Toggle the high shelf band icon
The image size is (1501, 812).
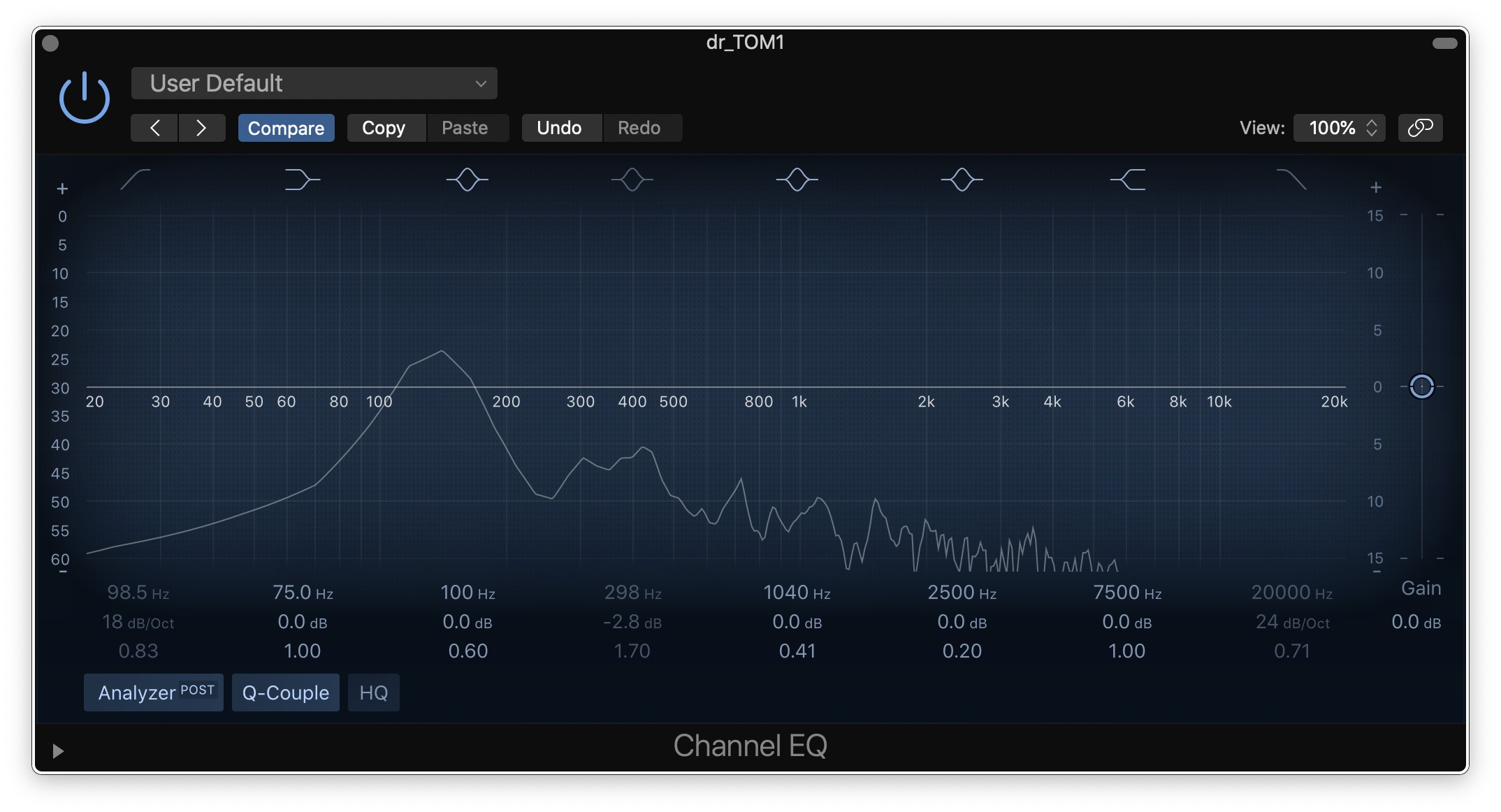point(1128,180)
